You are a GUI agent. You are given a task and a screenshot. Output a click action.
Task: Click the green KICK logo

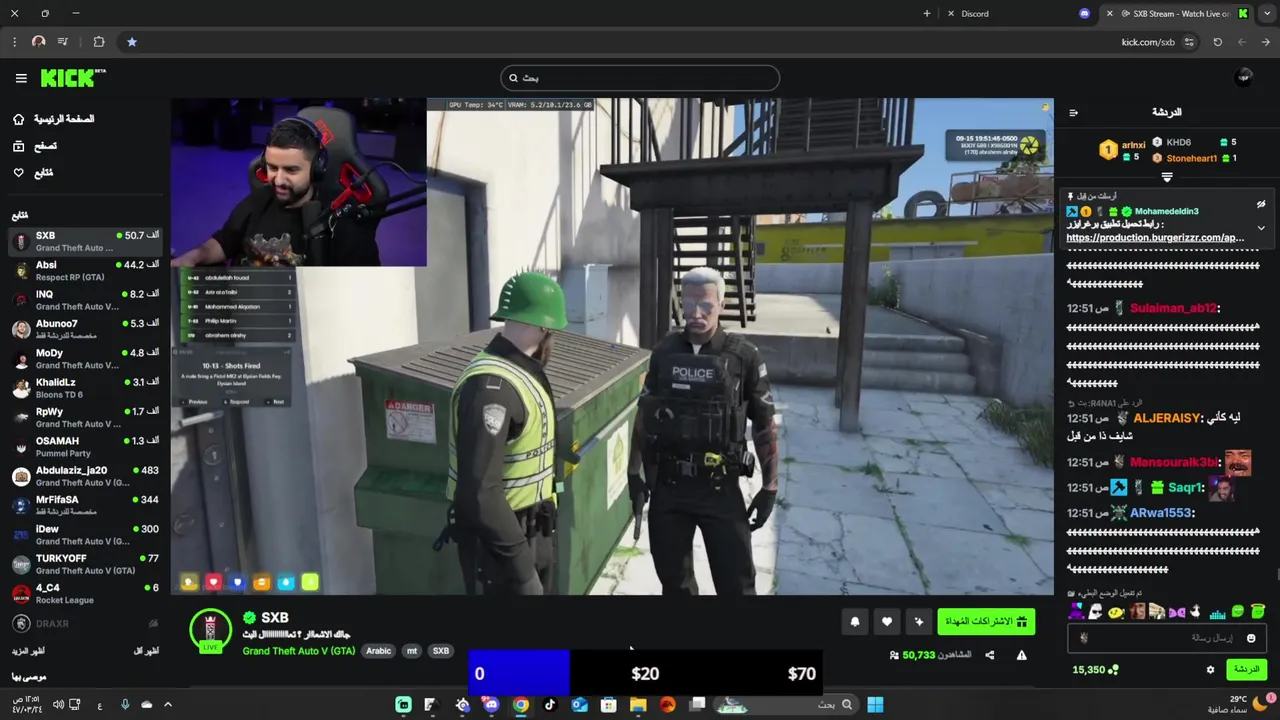pos(73,78)
